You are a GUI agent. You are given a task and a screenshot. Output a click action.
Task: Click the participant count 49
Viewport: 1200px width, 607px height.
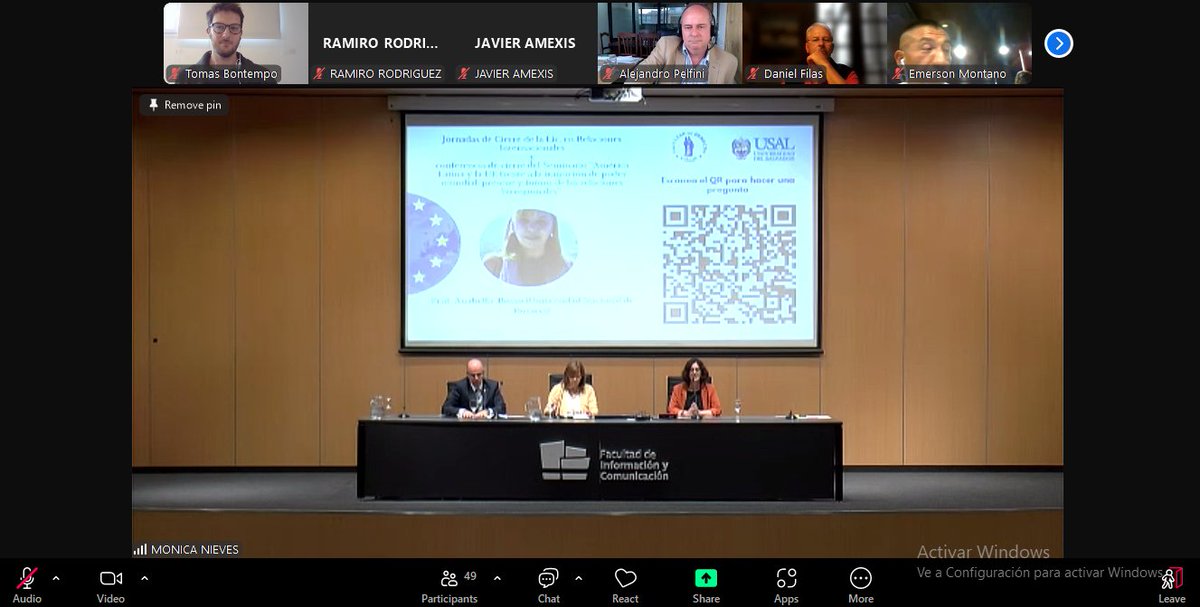tap(471, 576)
